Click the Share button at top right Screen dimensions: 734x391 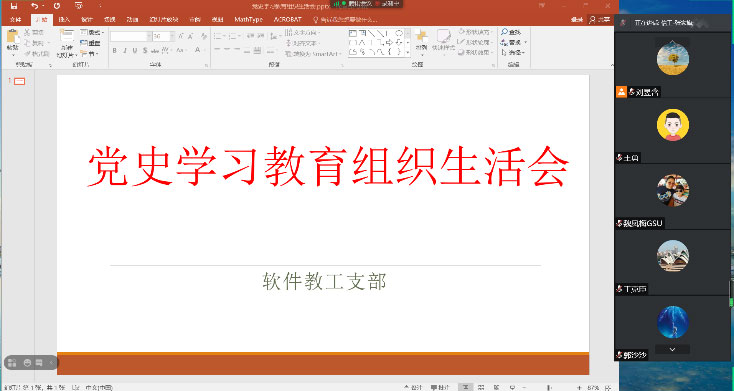click(600, 20)
